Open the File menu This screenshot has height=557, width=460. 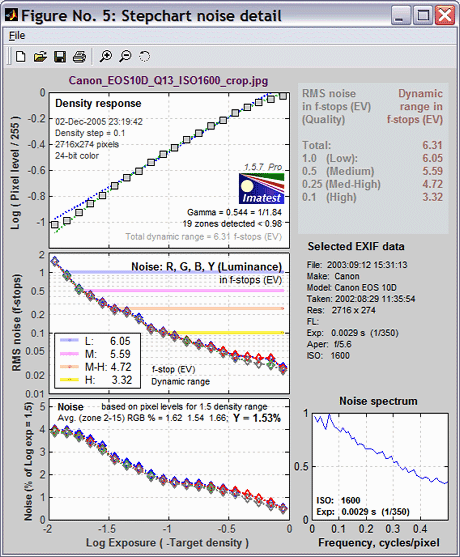(17, 36)
